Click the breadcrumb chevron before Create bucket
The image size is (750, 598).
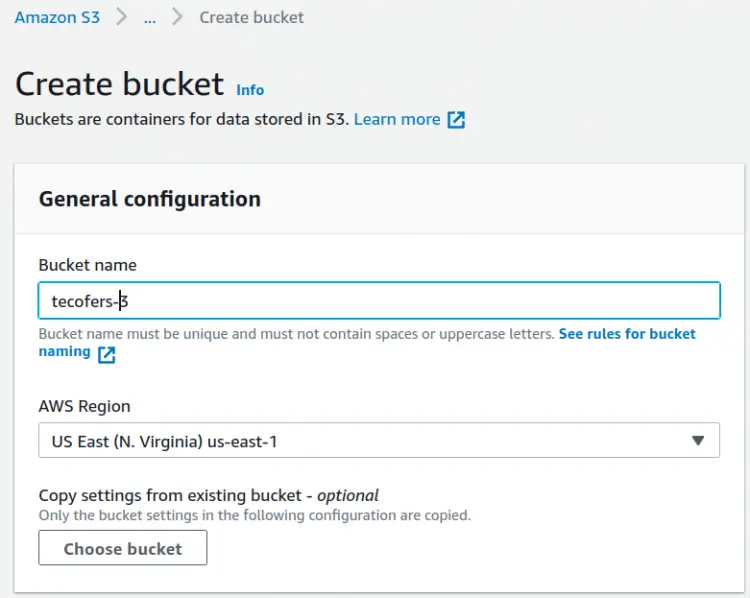coord(178,17)
